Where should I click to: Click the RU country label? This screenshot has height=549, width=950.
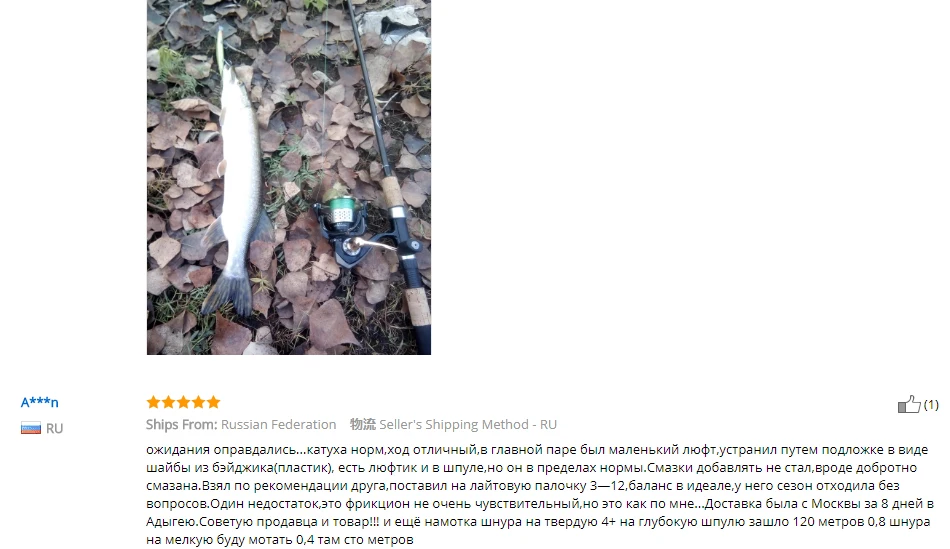click(55, 428)
